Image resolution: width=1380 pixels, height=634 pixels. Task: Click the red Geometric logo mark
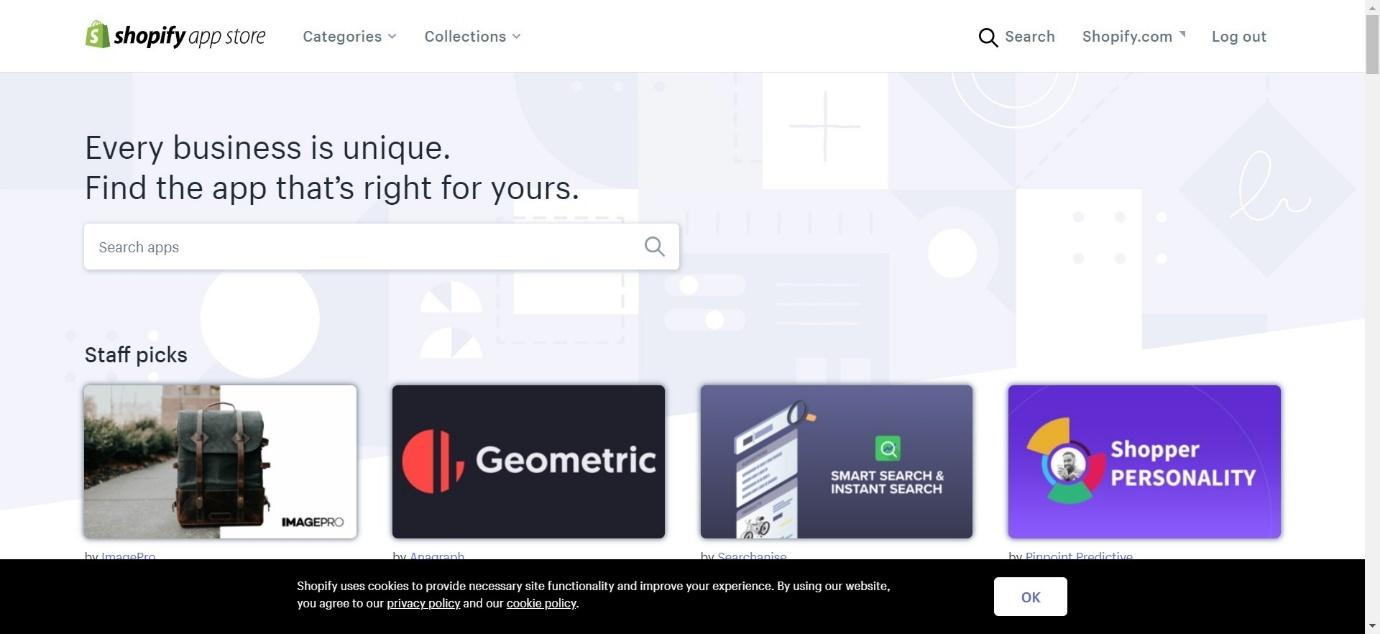pos(433,461)
